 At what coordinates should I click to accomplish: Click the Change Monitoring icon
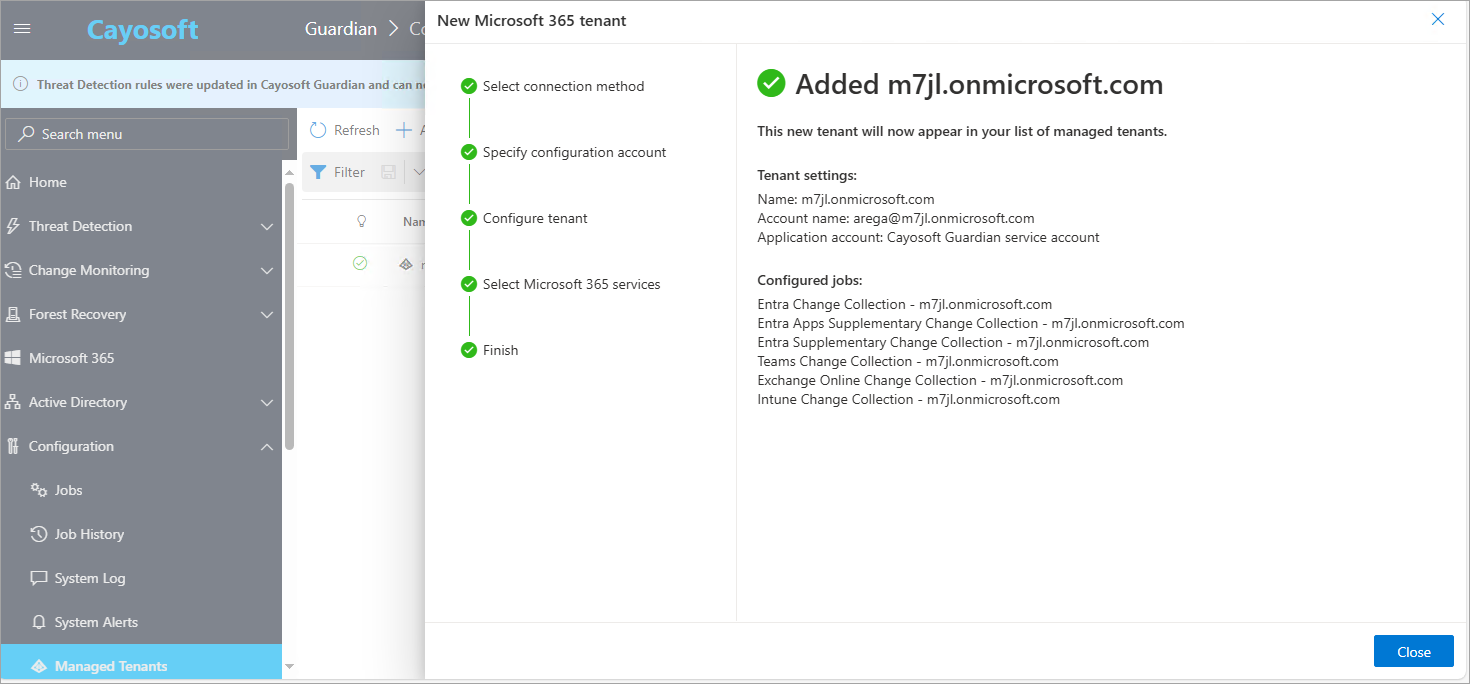coord(13,270)
